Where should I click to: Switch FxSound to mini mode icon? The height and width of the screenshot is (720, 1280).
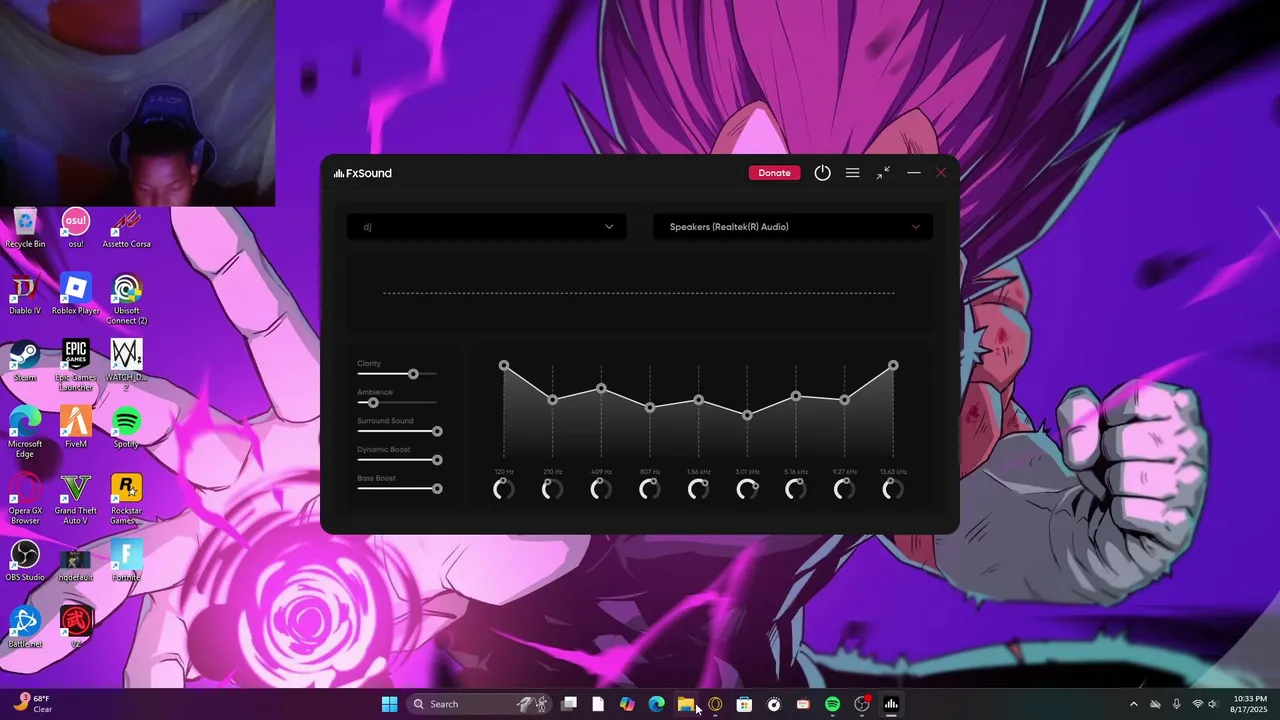[883, 173]
